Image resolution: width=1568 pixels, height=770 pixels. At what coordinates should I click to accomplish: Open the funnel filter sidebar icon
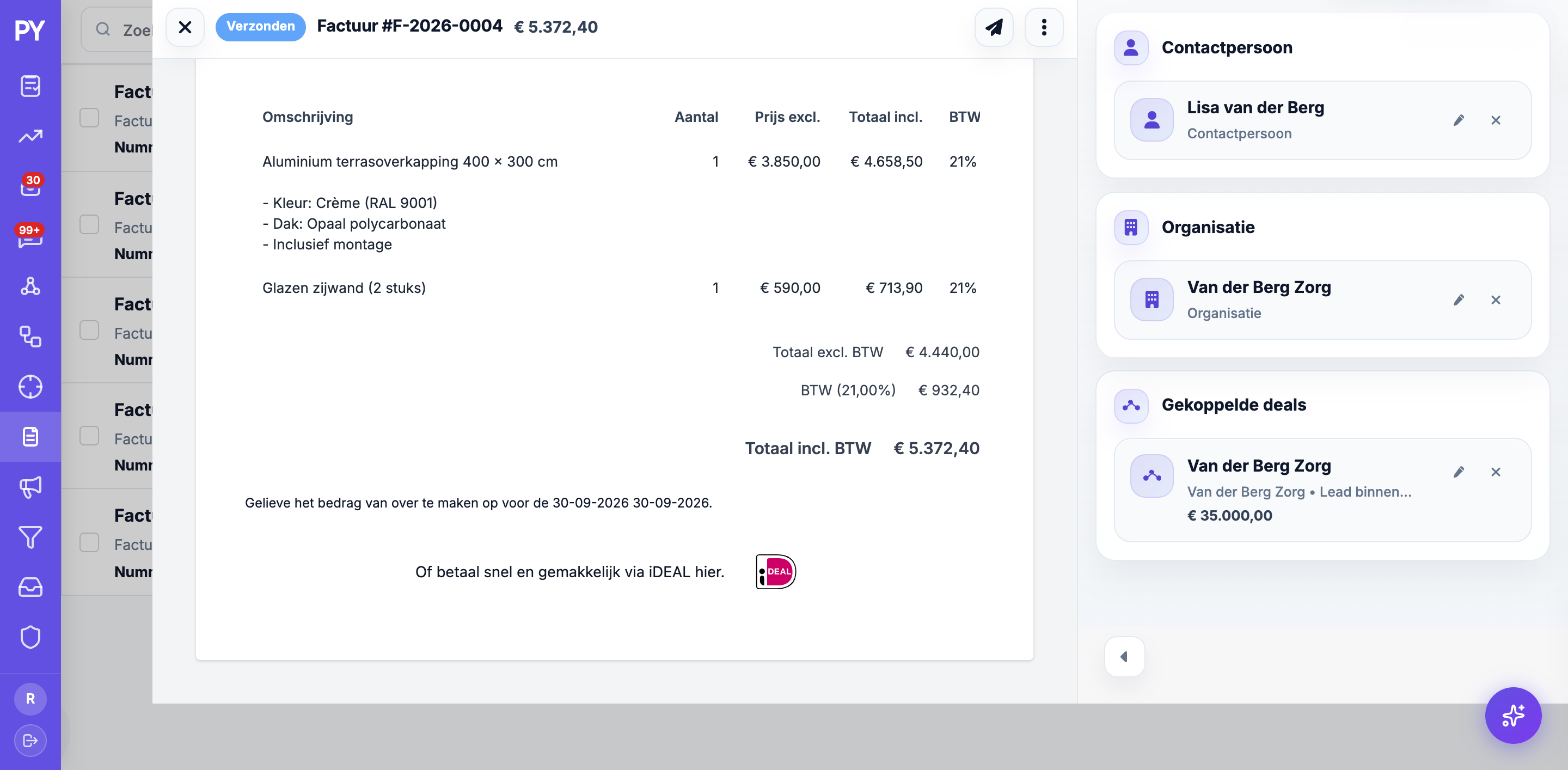(30, 537)
